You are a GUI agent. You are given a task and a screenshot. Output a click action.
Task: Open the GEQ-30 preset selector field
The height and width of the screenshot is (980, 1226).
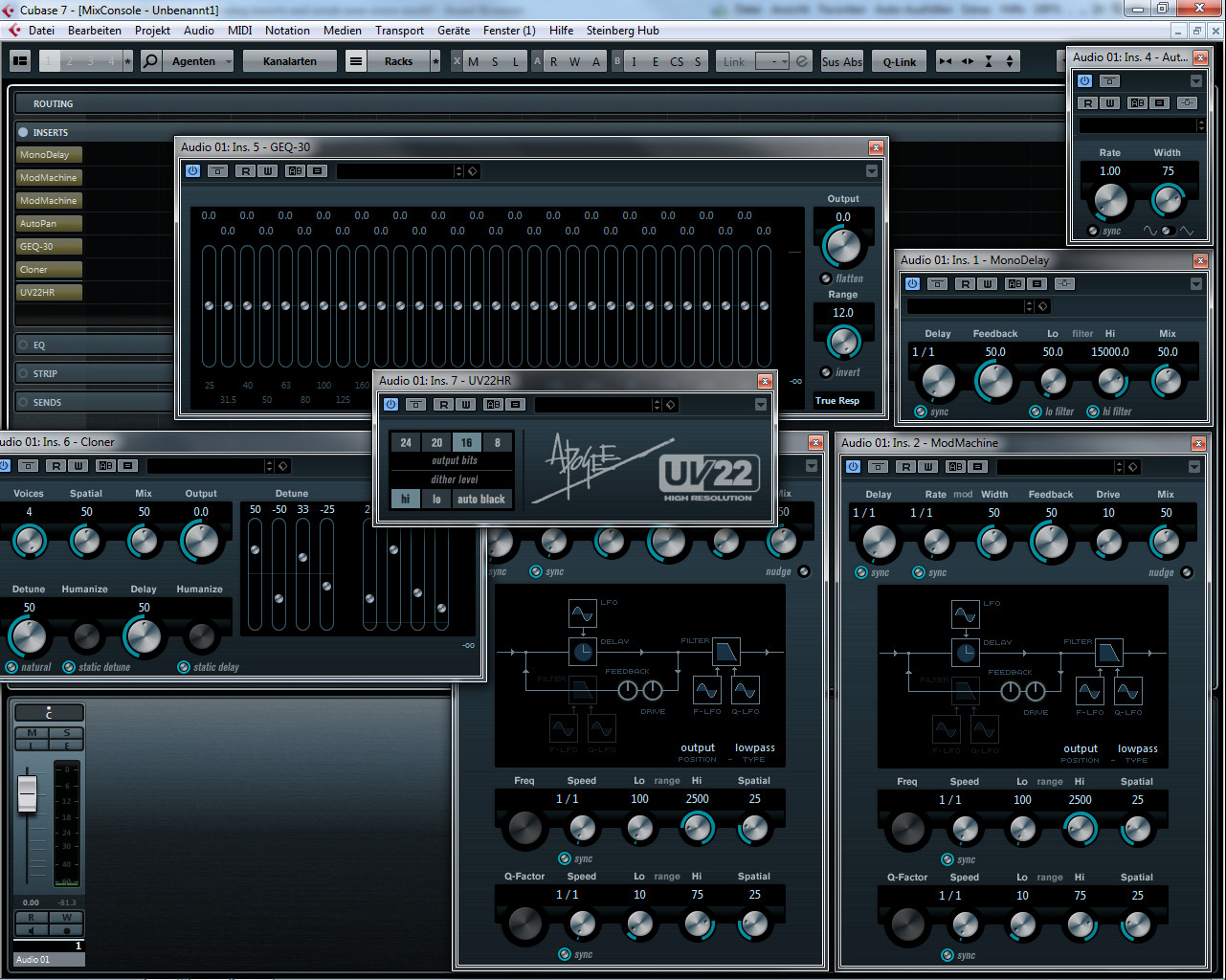pyautogui.click(x=399, y=171)
